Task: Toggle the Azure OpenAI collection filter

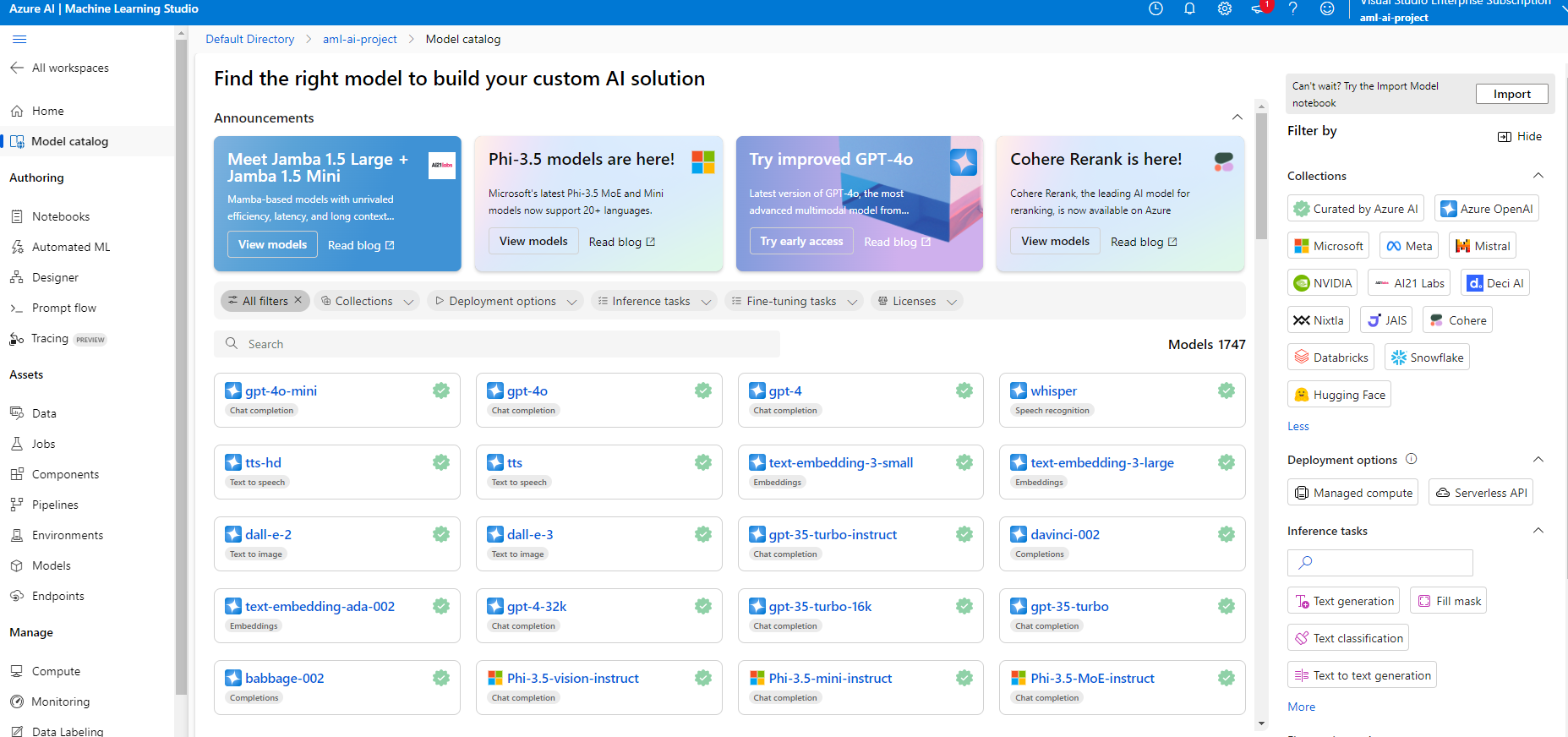Action: (1486, 209)
